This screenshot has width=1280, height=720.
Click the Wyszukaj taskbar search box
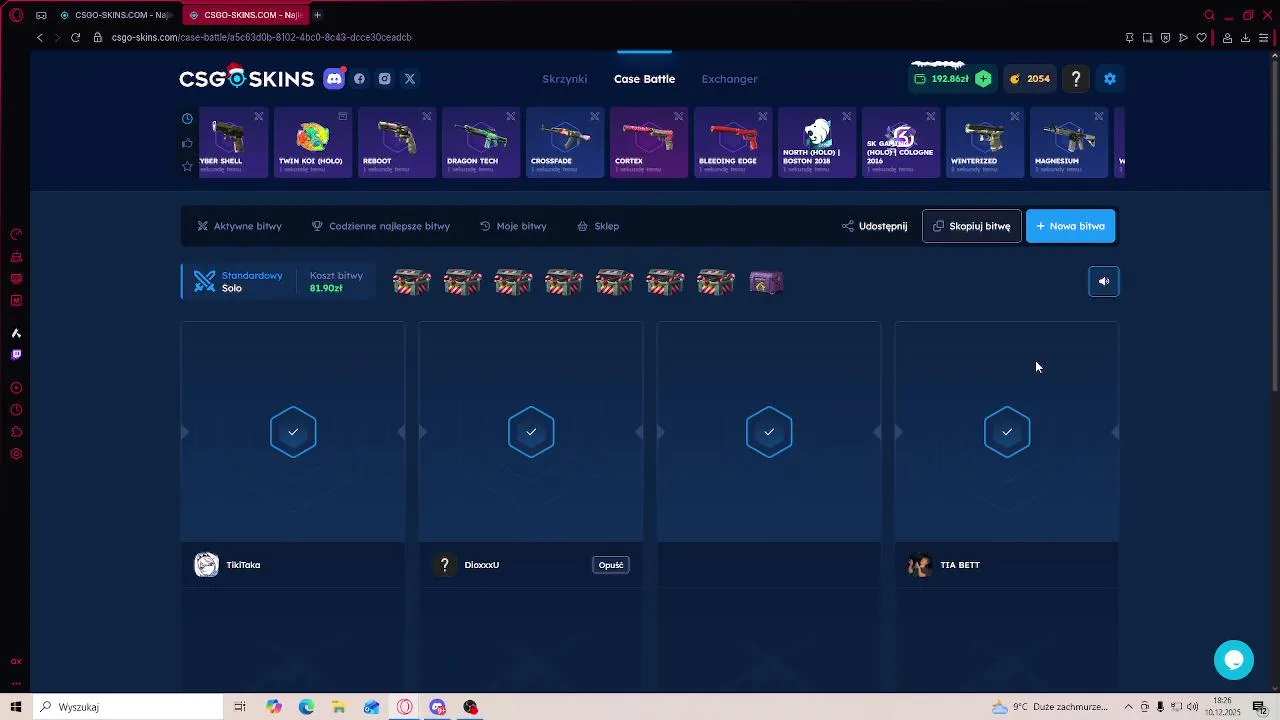(128, 707)
